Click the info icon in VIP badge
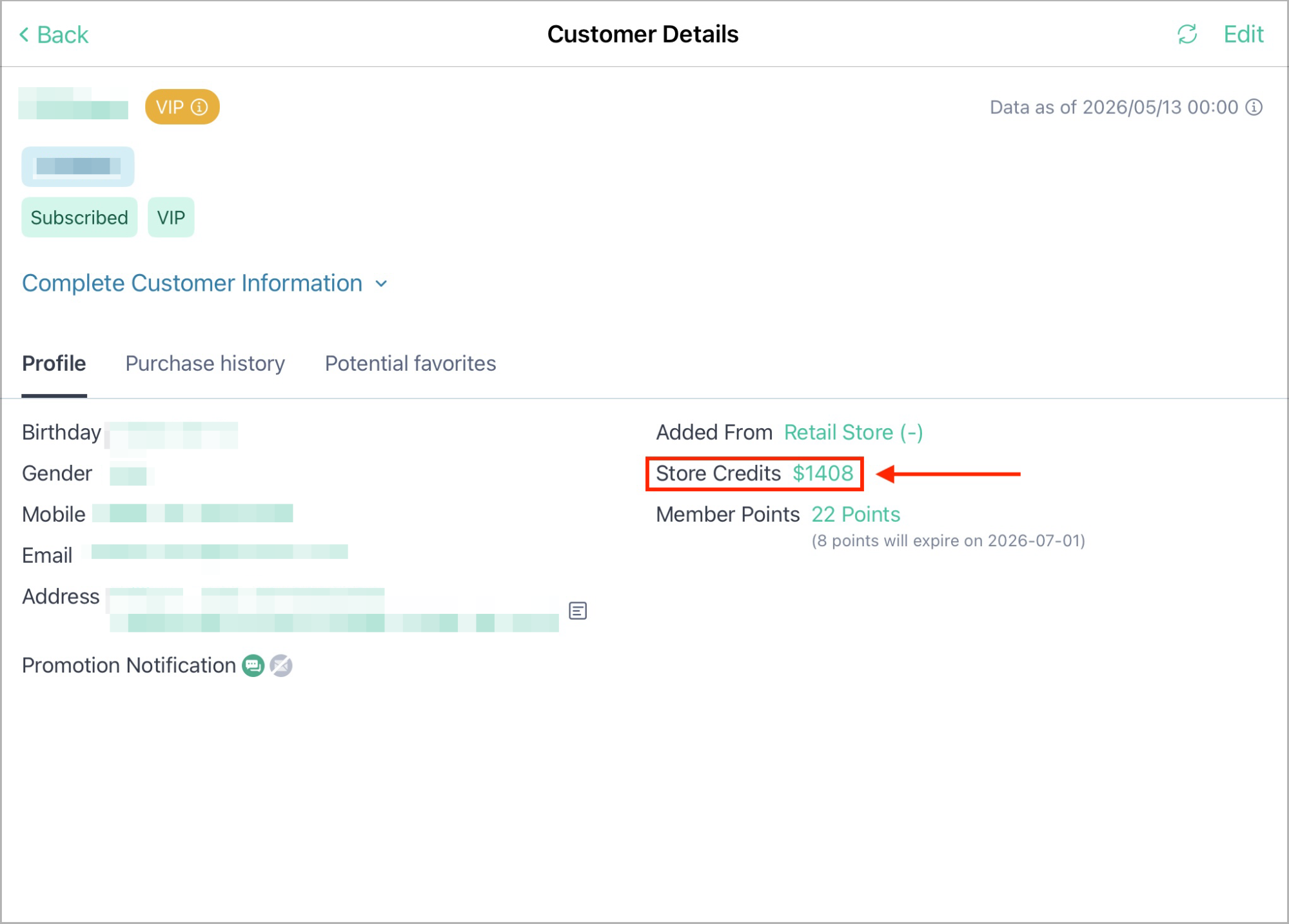Viewport: 1289px width, 924px height. [x=200, y=107]
